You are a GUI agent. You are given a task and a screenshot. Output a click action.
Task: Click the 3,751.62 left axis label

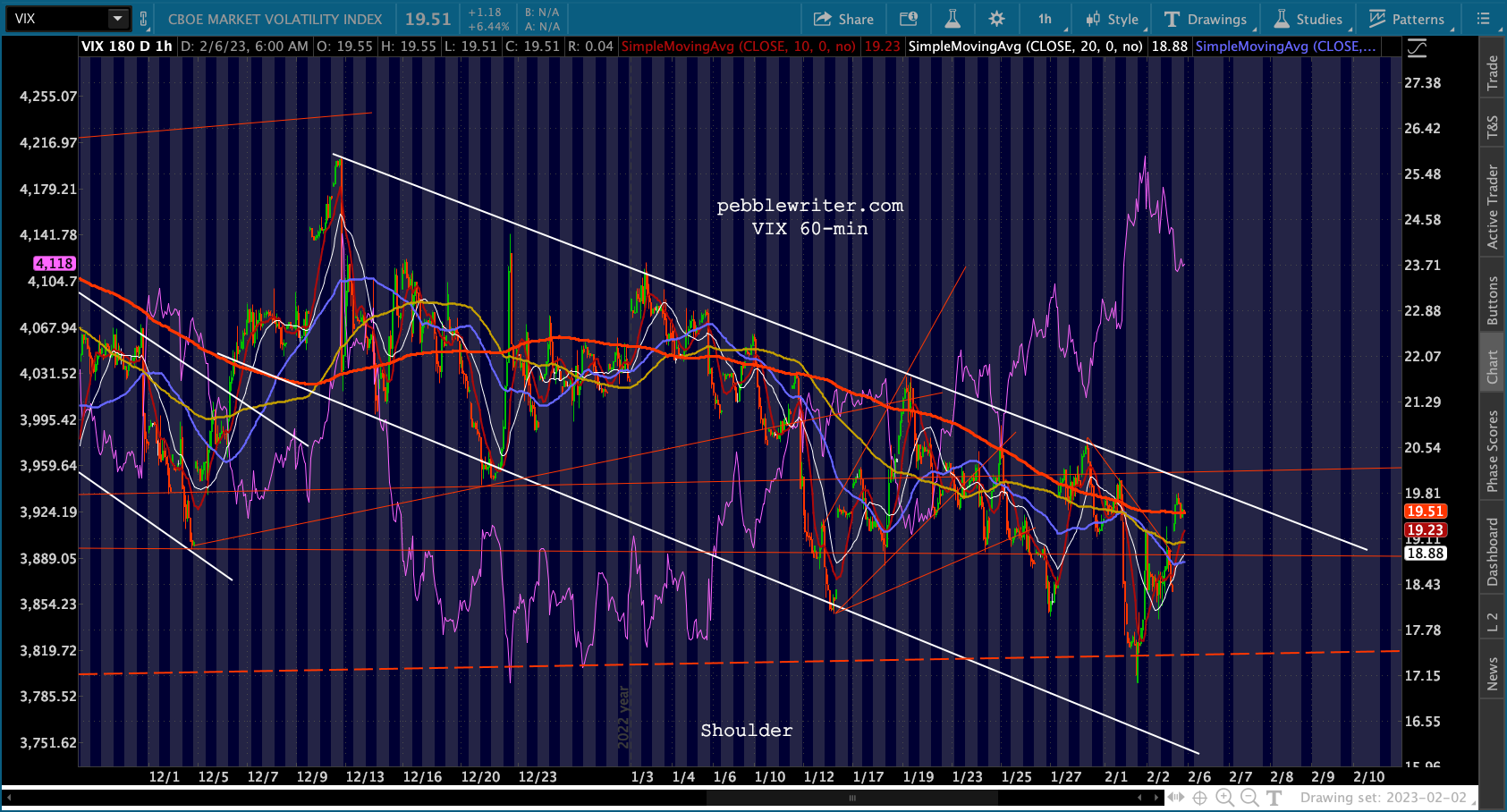click(48, 743)
